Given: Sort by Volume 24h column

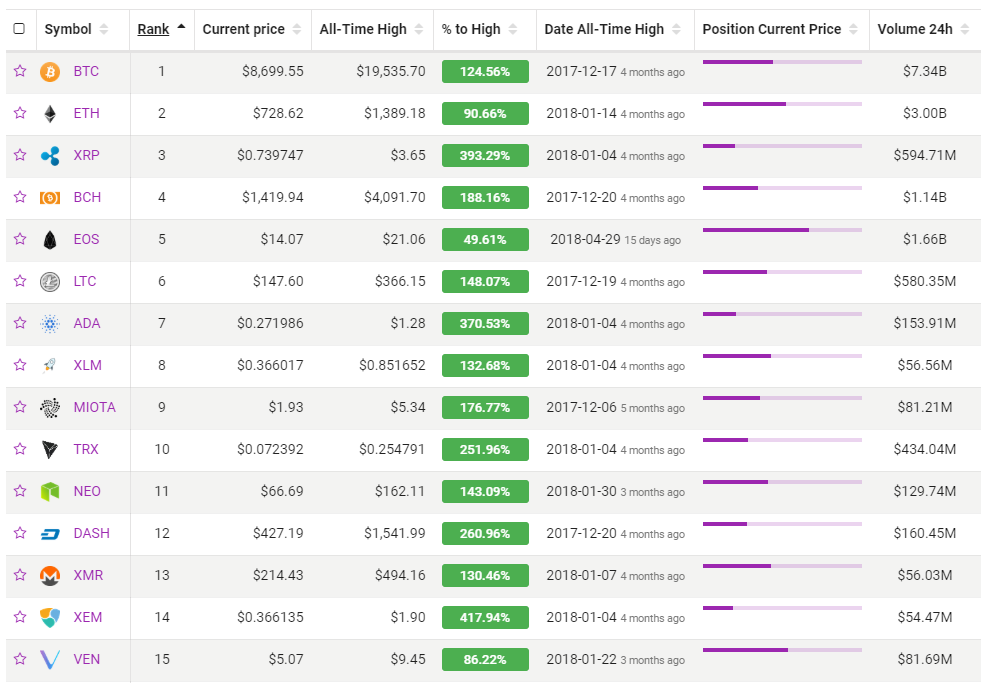Looking at the screenshot, I should (924, 30).
